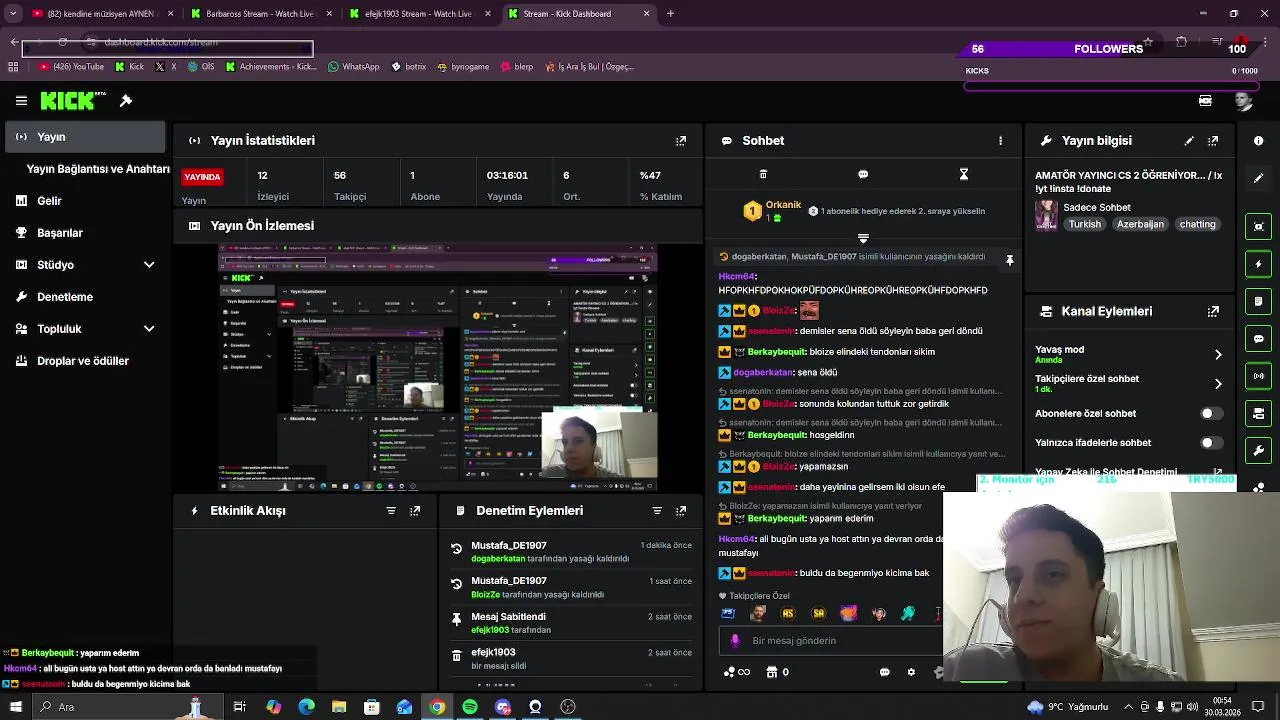Click the info icon in right sidebar

click(x=1259, y=141)
